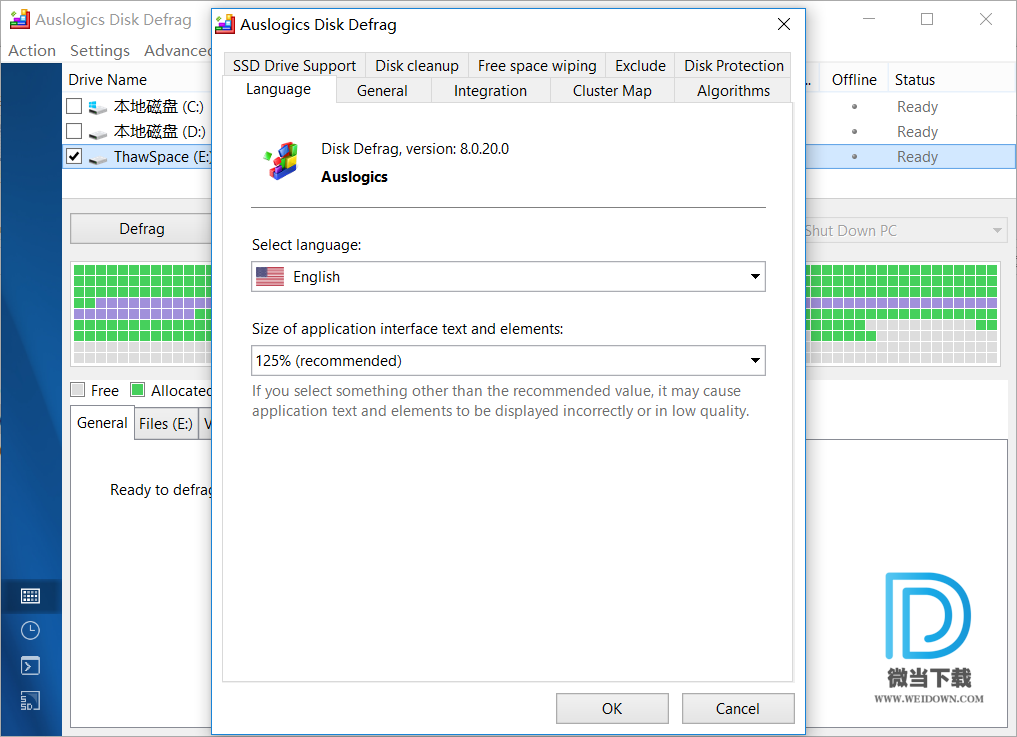Click the Drive Name column header

coord(108,80)
